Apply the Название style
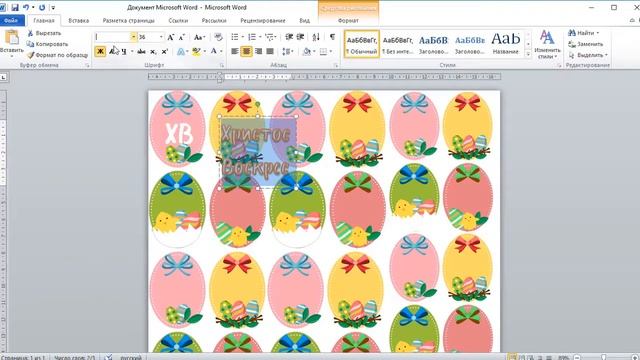 [x=506, y=44]
